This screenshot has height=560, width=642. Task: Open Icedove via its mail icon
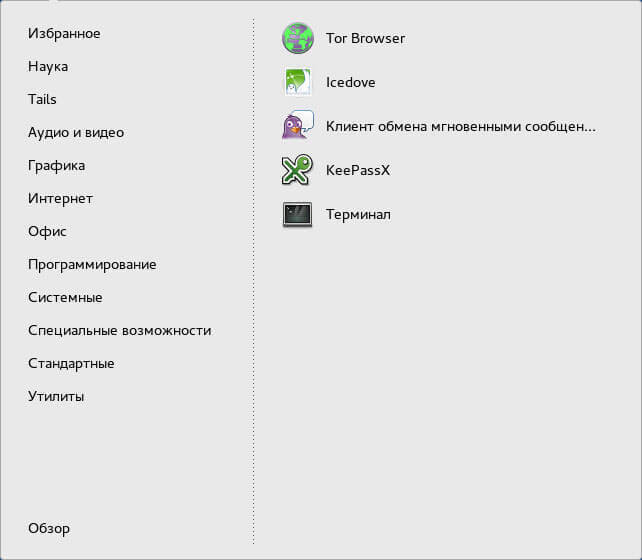(x=298, y=82)
